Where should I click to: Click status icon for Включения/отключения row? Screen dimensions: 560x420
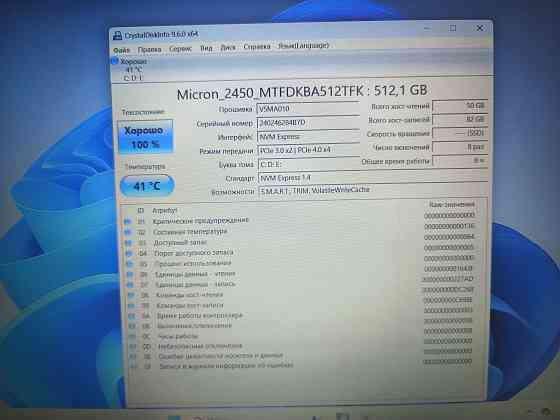(132, 326)
